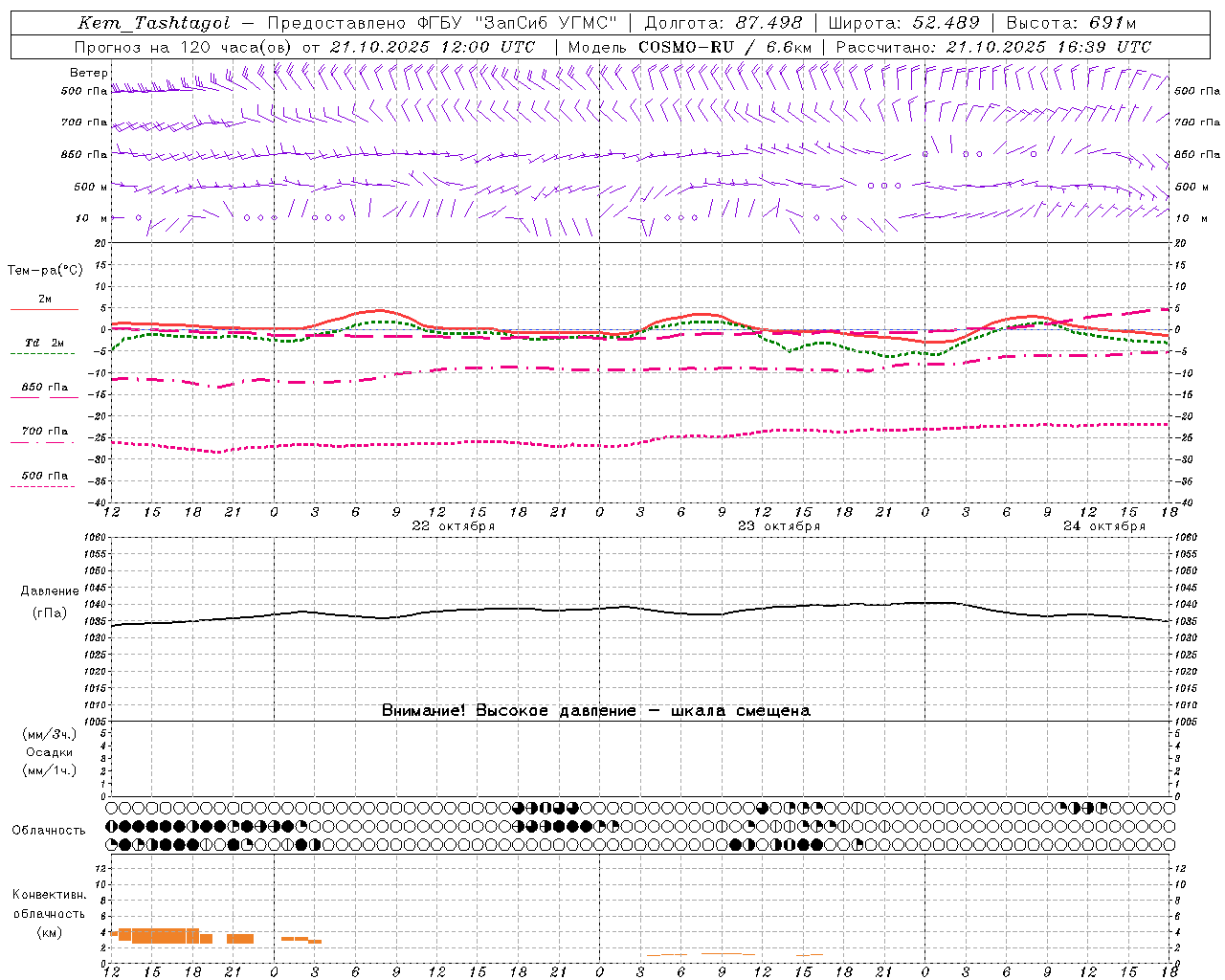Click the '24 октября' date label
1225x980 pixels.
pos(1104,526)
